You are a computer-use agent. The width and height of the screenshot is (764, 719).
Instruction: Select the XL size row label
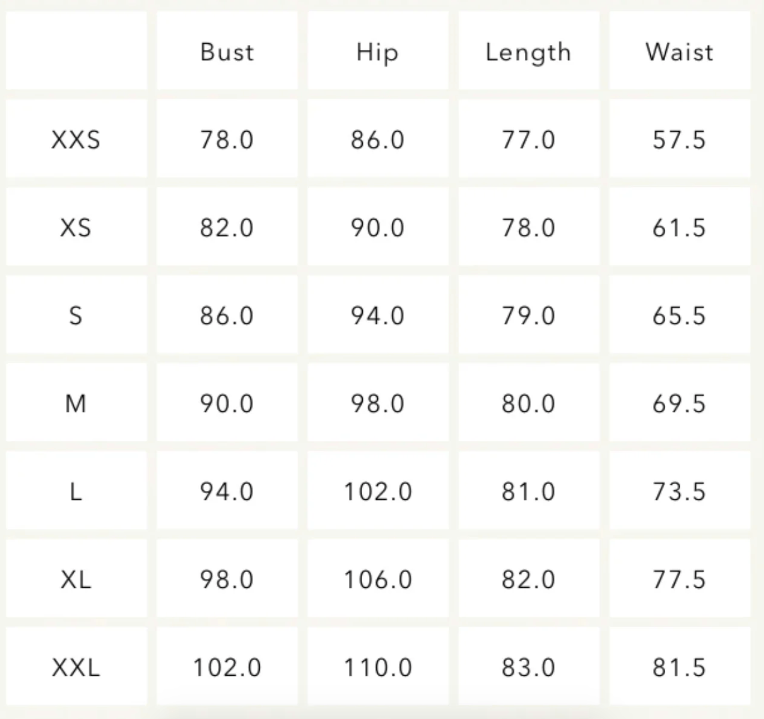[x=76, y=580]
